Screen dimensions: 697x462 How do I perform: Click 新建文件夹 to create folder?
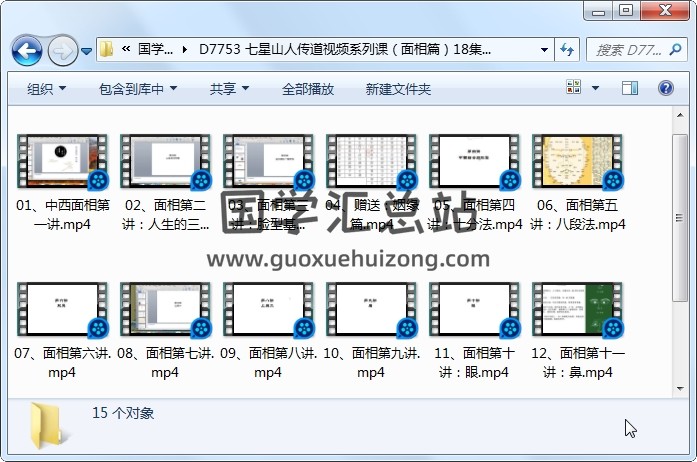point(398,89)
